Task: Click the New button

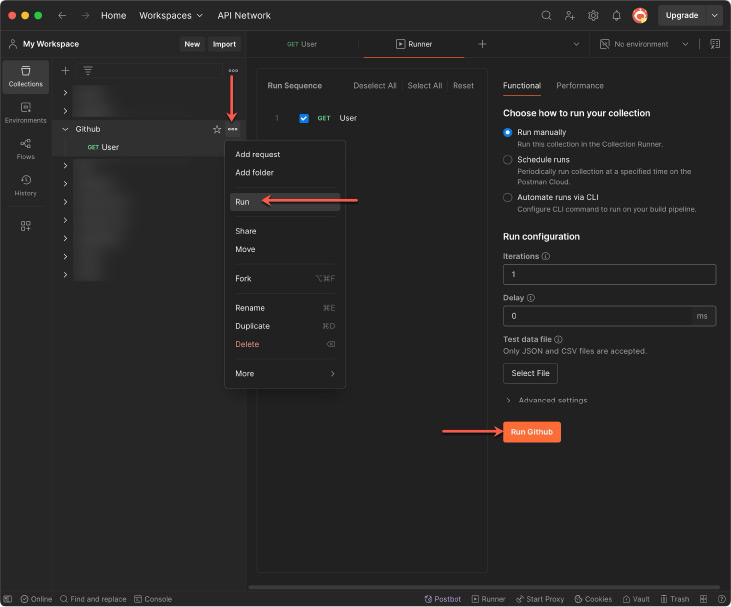Action: tap(192, 44)
